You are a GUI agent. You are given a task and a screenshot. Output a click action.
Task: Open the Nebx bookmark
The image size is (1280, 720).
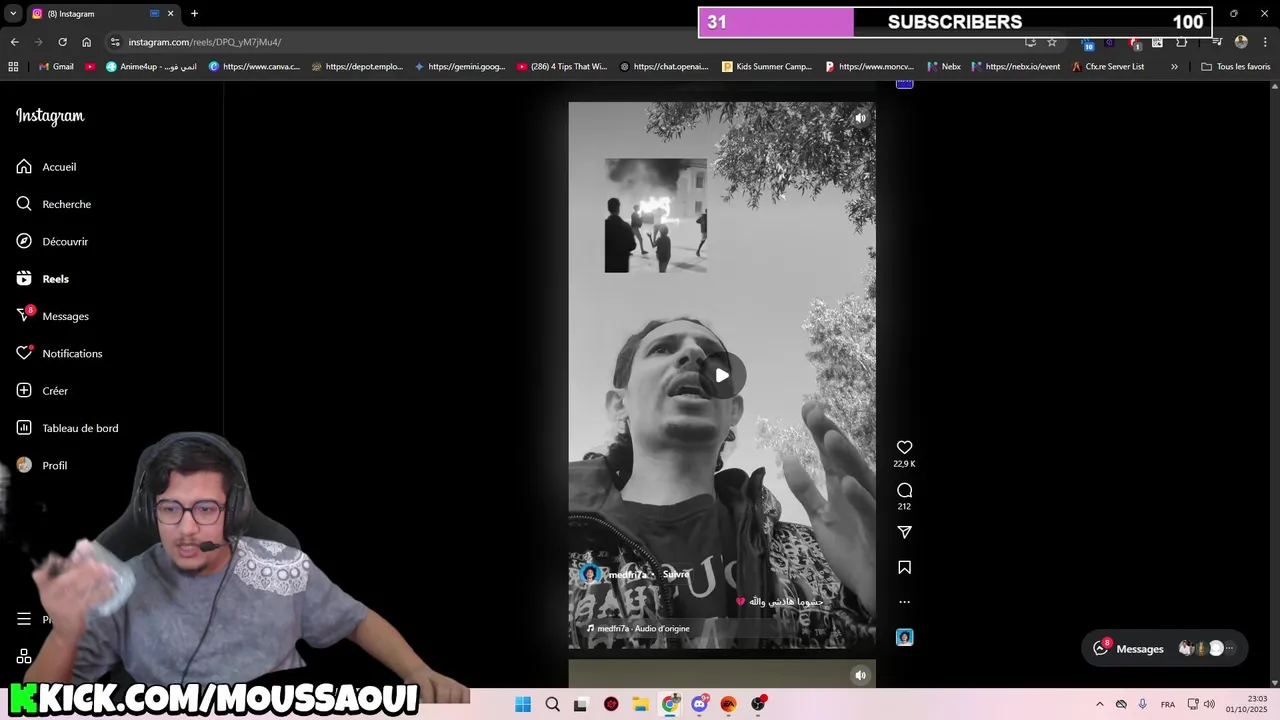(x=944, y=67)
